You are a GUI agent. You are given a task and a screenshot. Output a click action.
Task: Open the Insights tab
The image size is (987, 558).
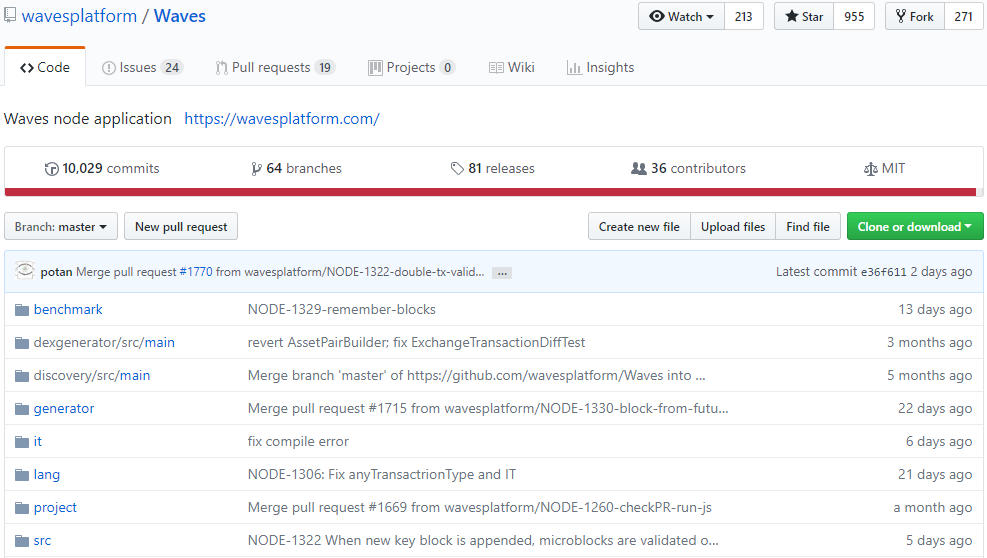coord(601,67)
